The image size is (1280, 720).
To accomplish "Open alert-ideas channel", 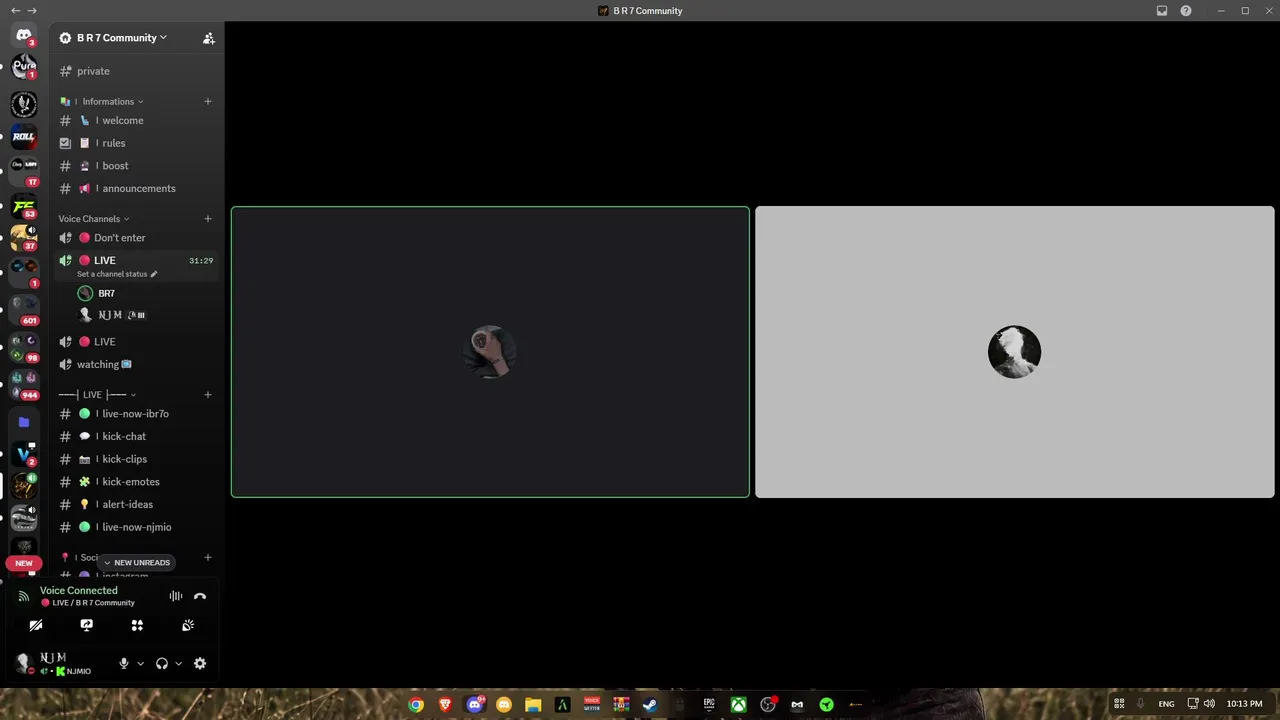I will (x=137, y=504).
